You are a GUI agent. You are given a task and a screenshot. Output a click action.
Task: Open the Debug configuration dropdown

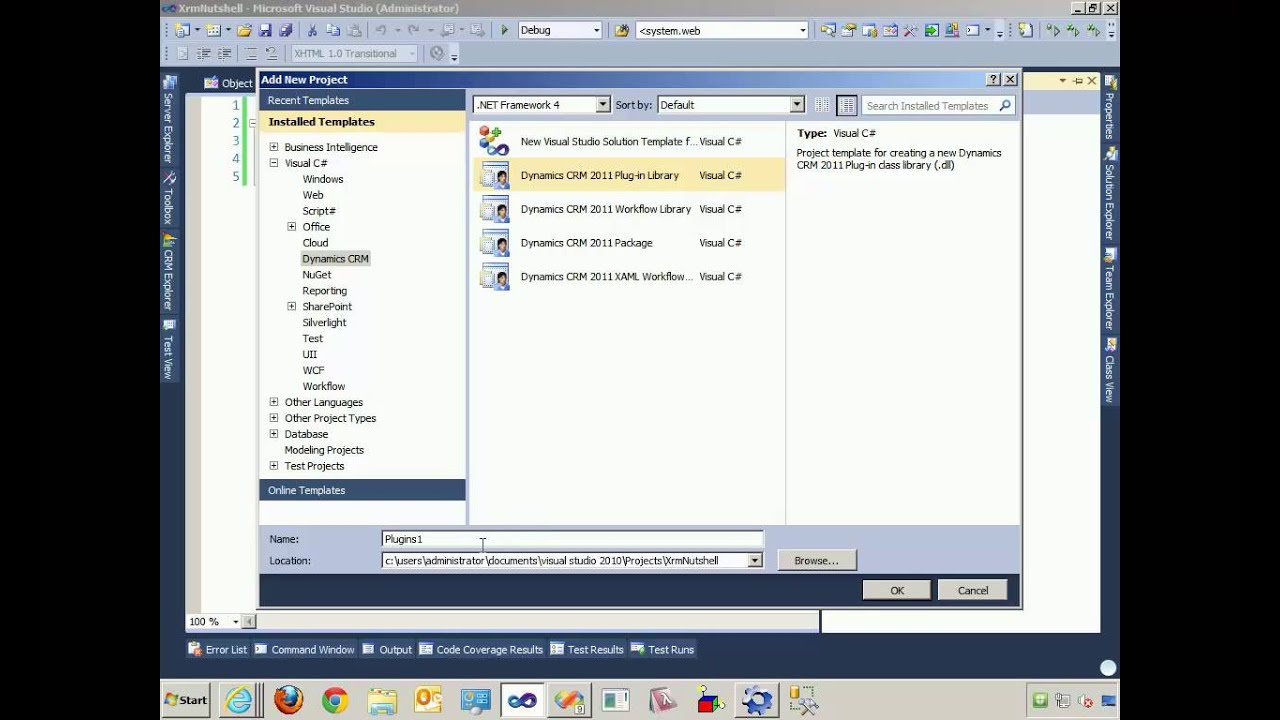pyautogui.click(x=597, y=30)
